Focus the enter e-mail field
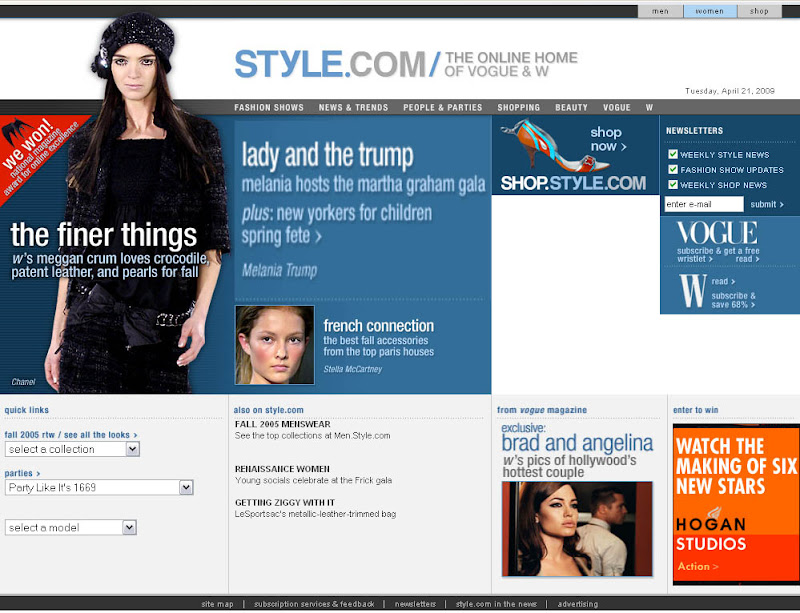This screenshot has height=613, width=800. (704, 204)
